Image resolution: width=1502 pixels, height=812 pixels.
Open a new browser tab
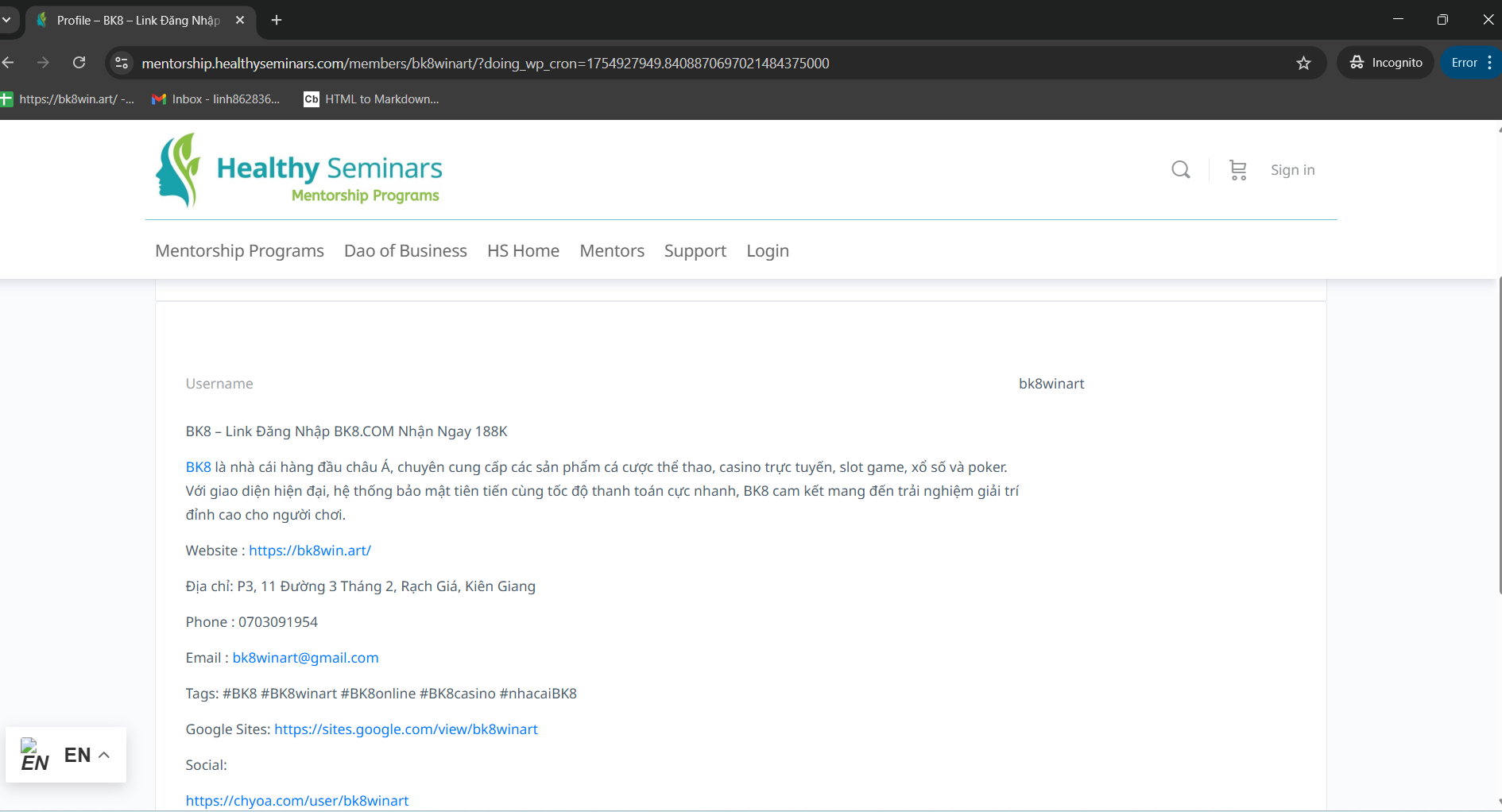point(277,20)
